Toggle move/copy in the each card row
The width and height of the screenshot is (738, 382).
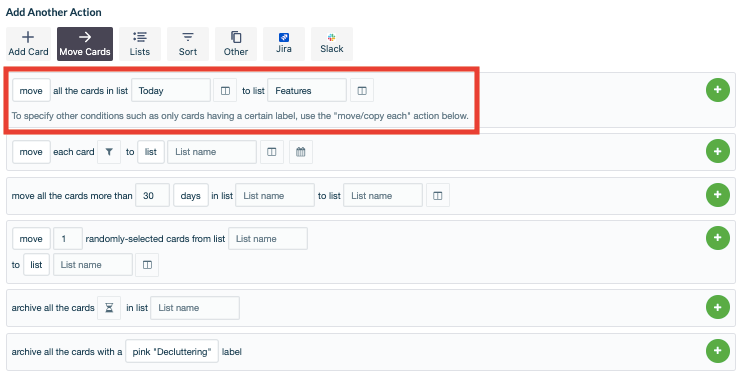31,152
